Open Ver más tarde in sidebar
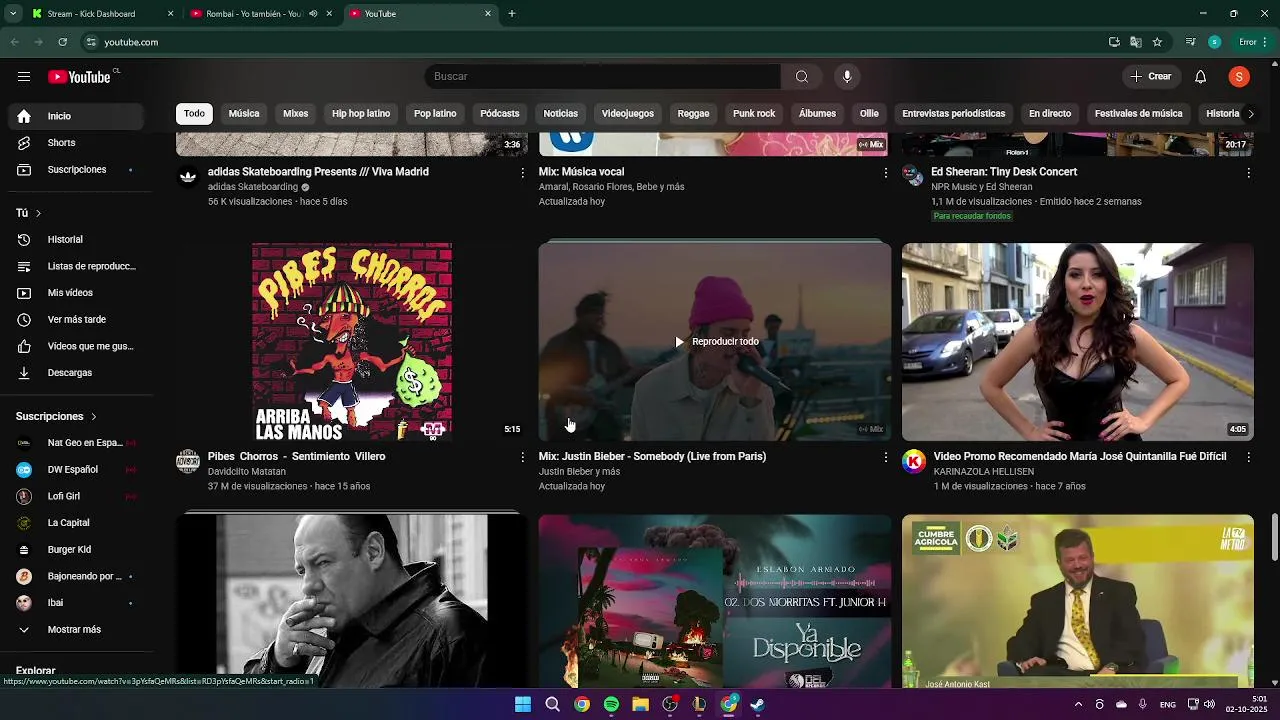1280x720 pixels. point(76,320)
